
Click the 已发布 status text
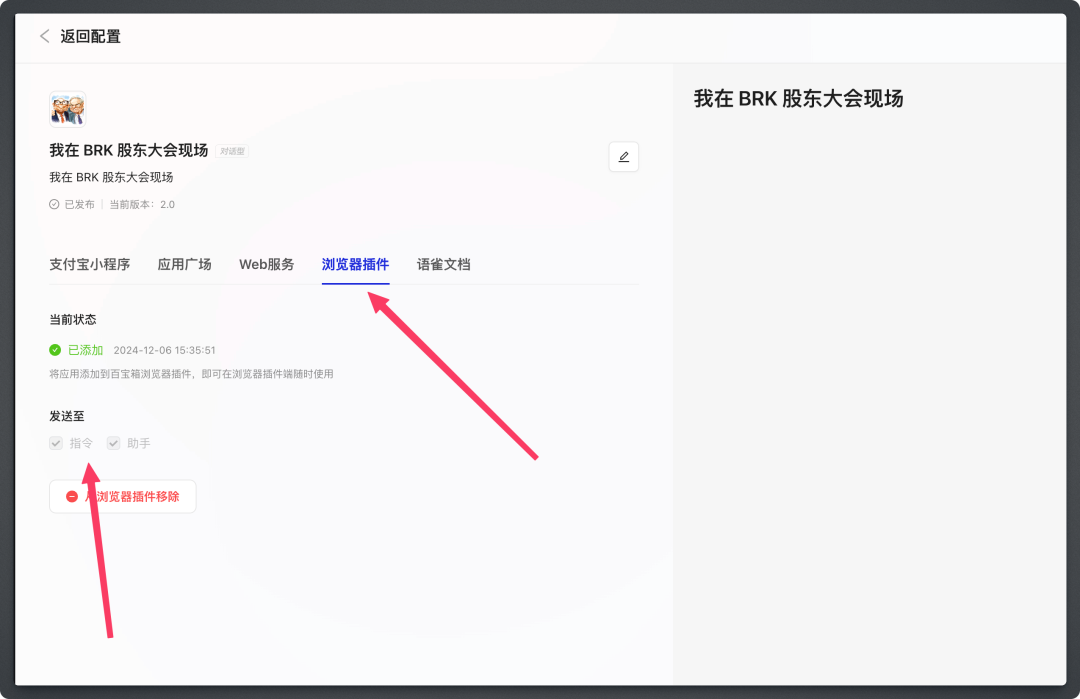coord(79,205)
